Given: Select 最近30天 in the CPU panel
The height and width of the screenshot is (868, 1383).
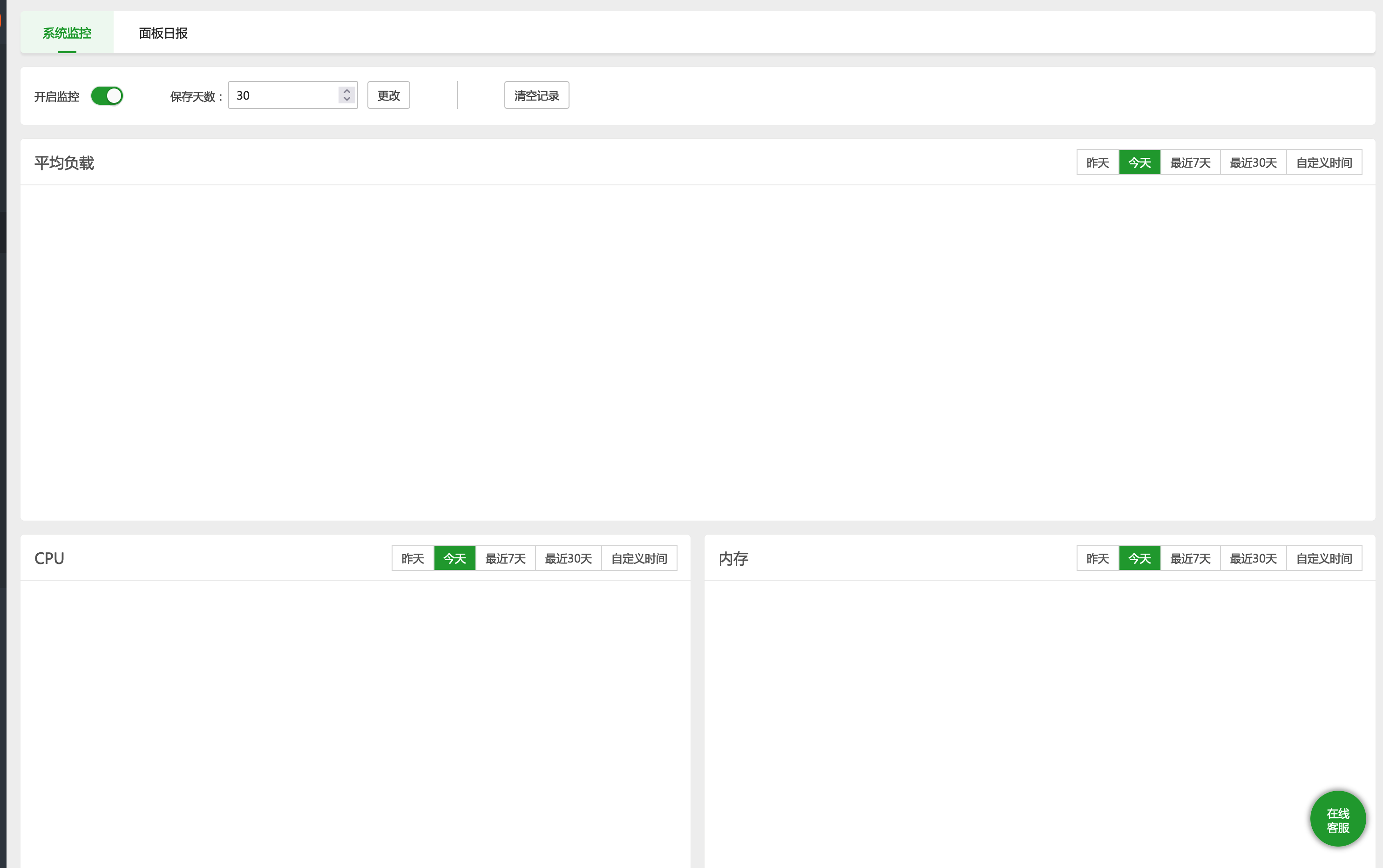Looking at the screenshot, I should click(x=569, y=558).
